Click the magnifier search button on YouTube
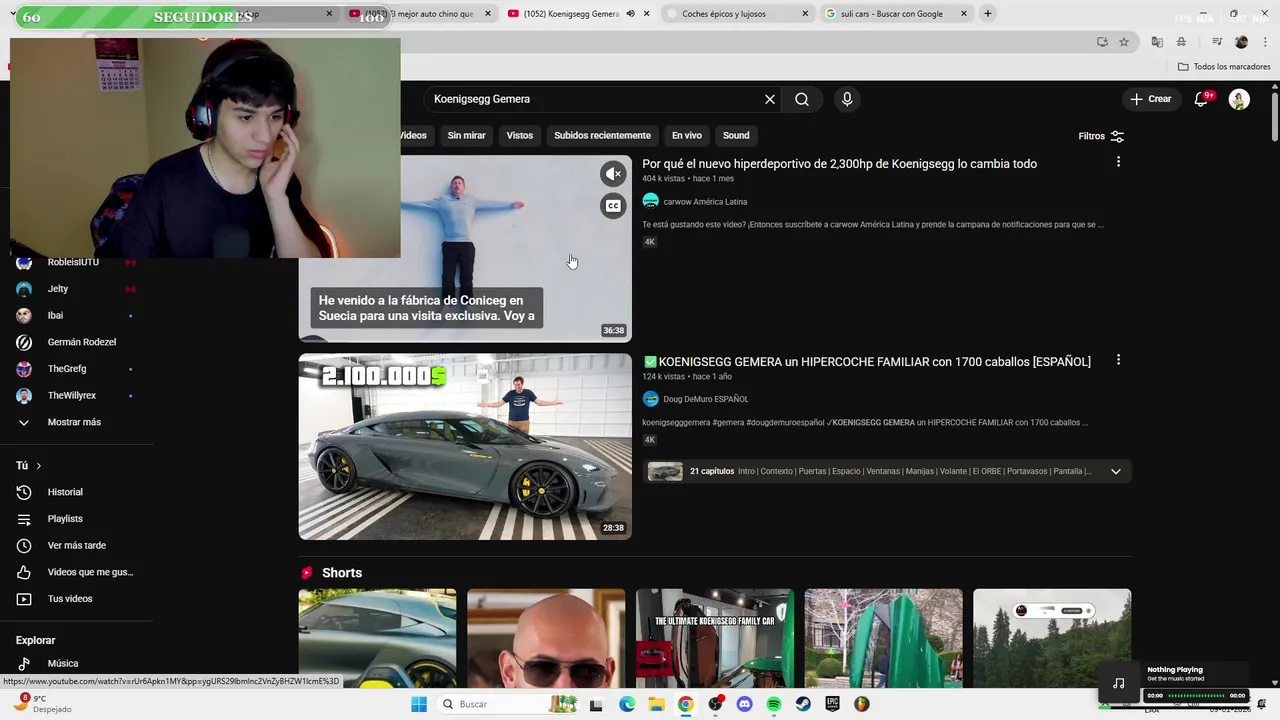The width and height of the screenshot is (1280, 720). tap(802, 99)
